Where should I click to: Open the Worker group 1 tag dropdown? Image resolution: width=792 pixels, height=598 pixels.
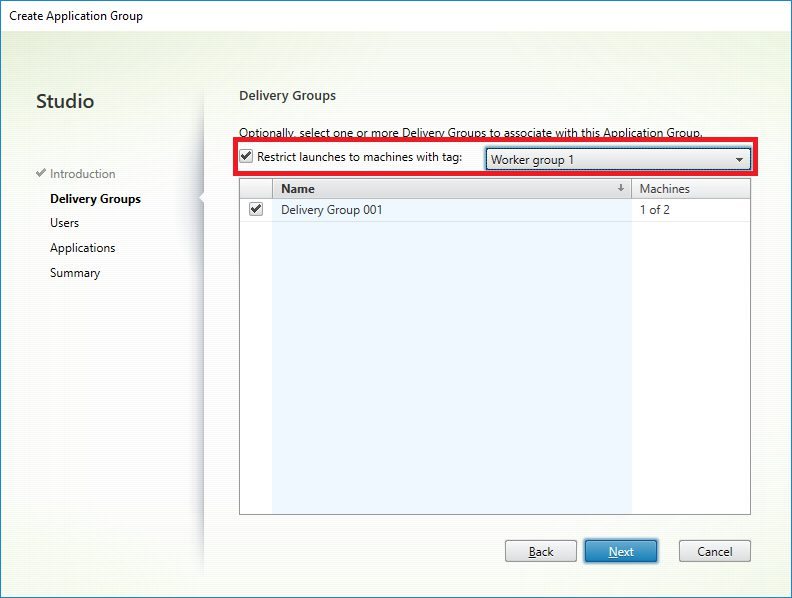(617, 160)
